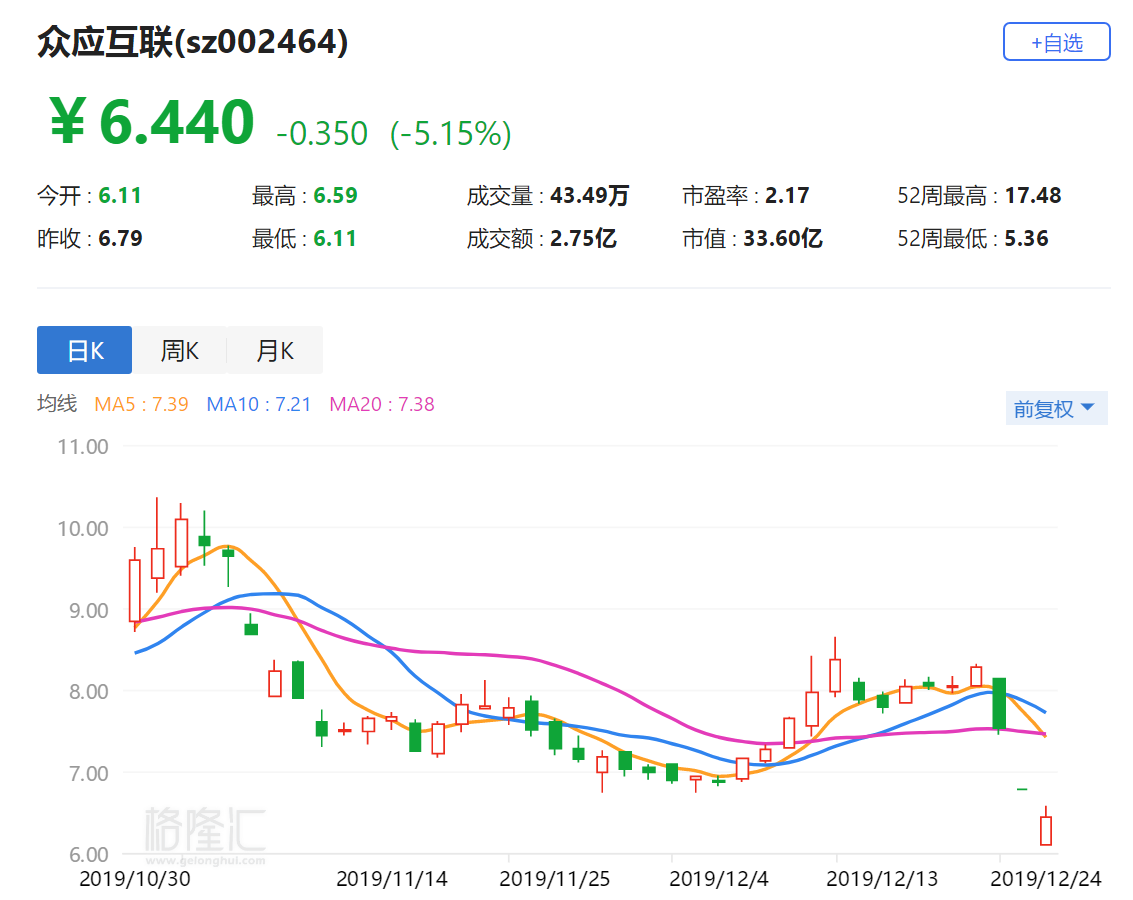Click the 2019/11/14 date axis label

[x=392, y=878]
